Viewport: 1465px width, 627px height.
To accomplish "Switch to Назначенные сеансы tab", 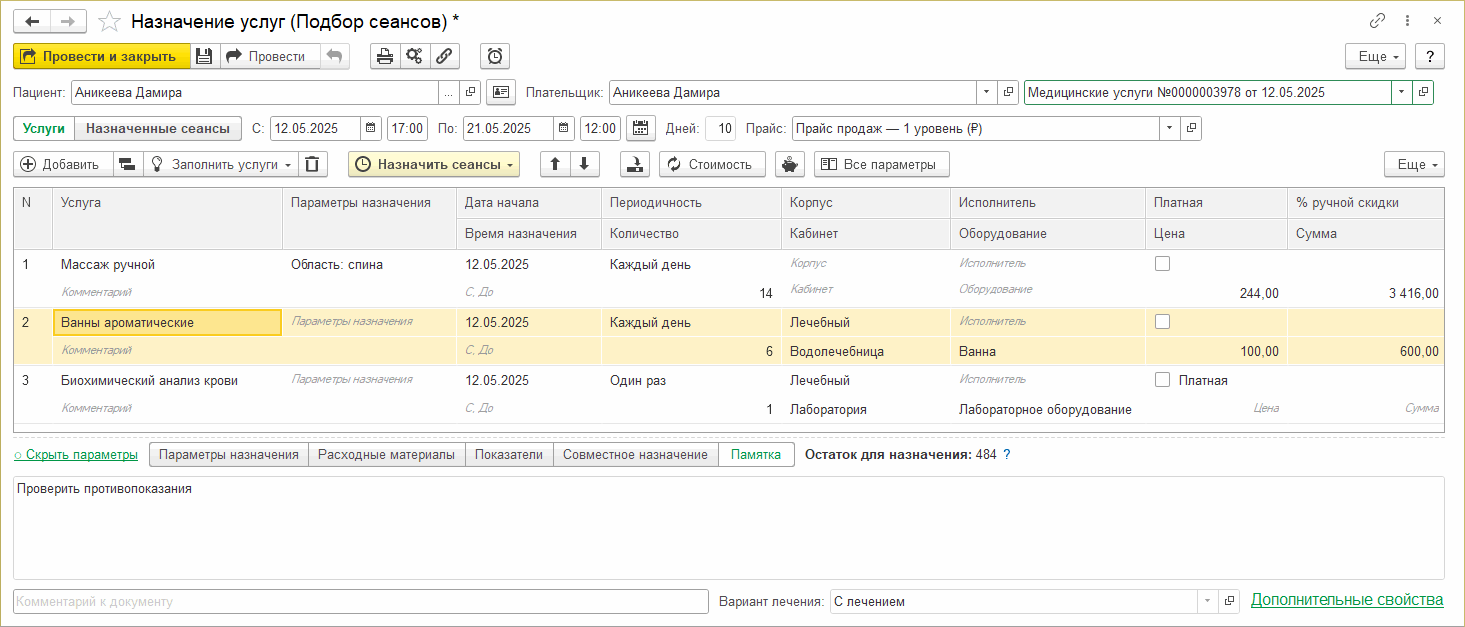I will [158, 128].
